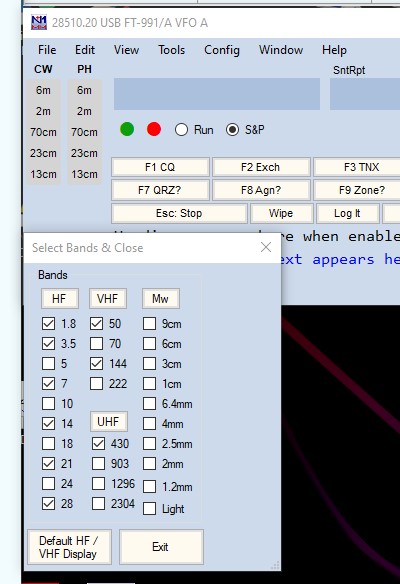
Task: Click the N1MM Logger application icon in title bar
Action: pos(39,23)
